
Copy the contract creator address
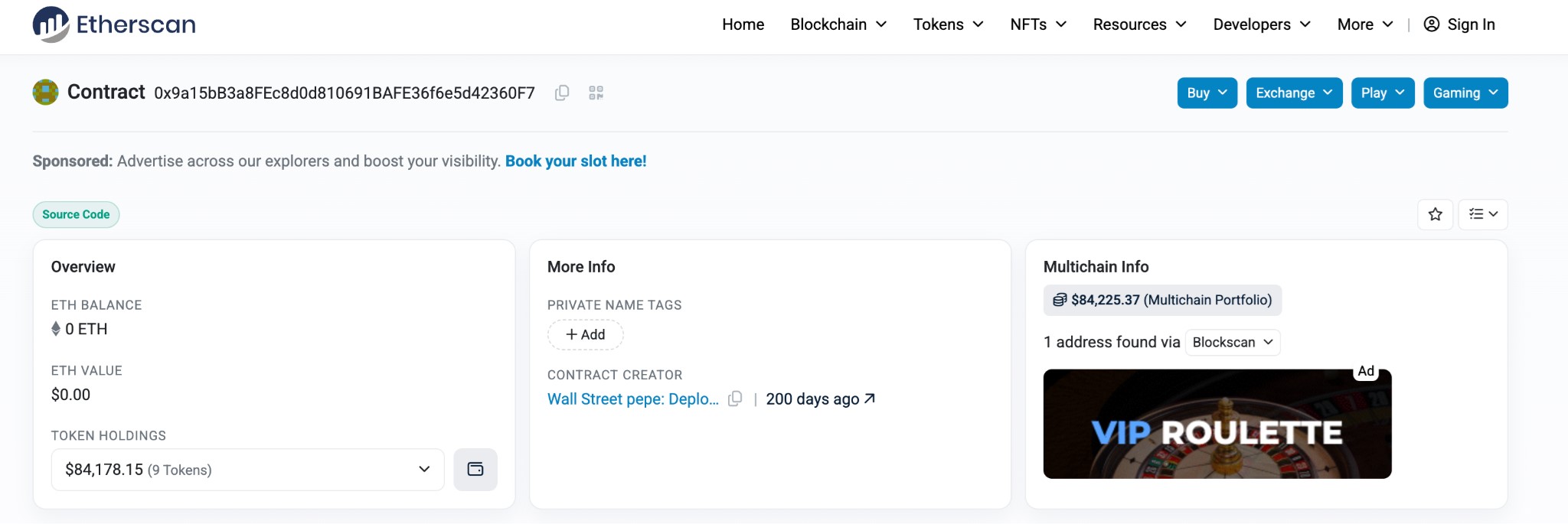tap(735, 399)
